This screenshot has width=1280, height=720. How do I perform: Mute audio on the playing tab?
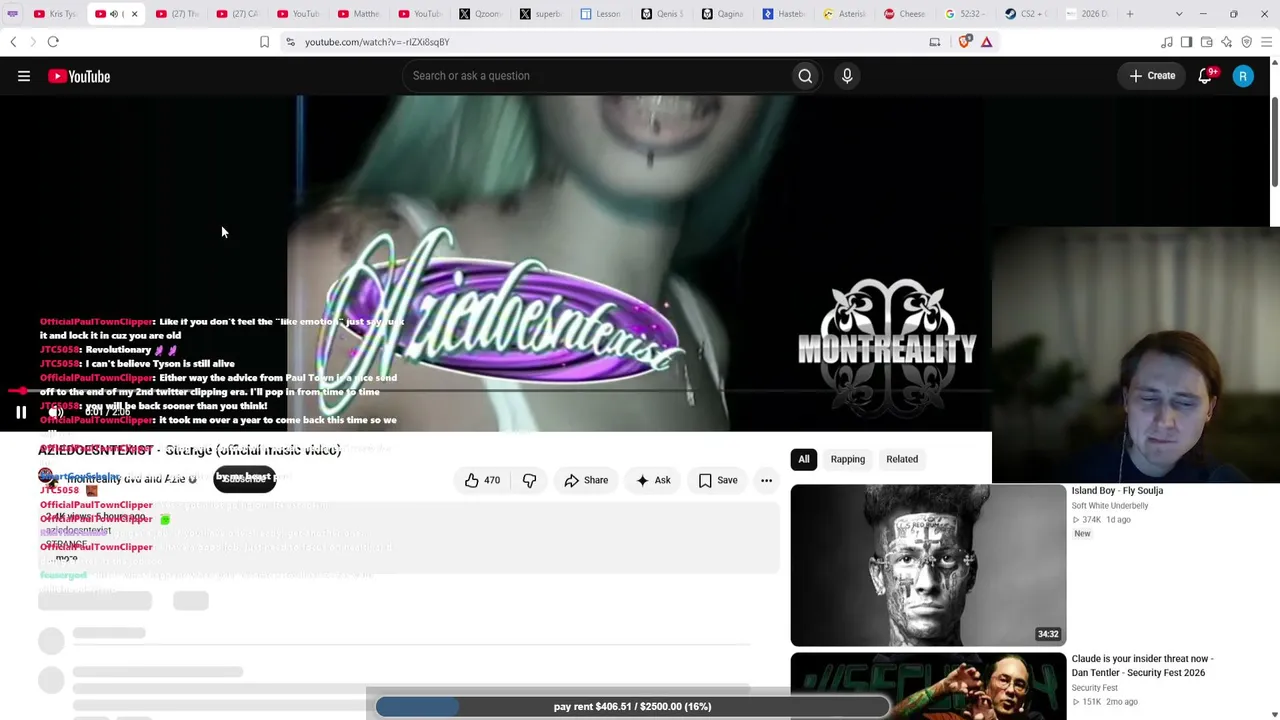(114, 14)
